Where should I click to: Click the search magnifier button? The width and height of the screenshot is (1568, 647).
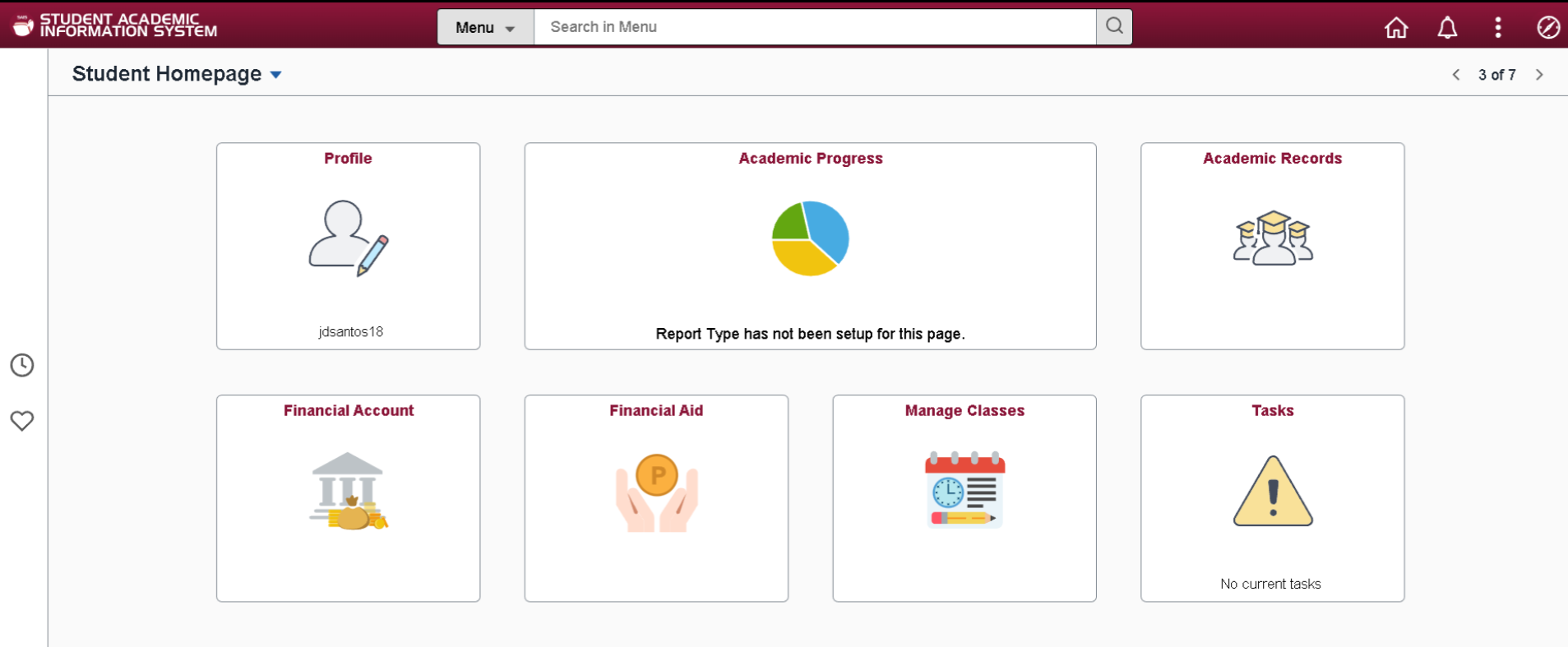pos(1114,26)
